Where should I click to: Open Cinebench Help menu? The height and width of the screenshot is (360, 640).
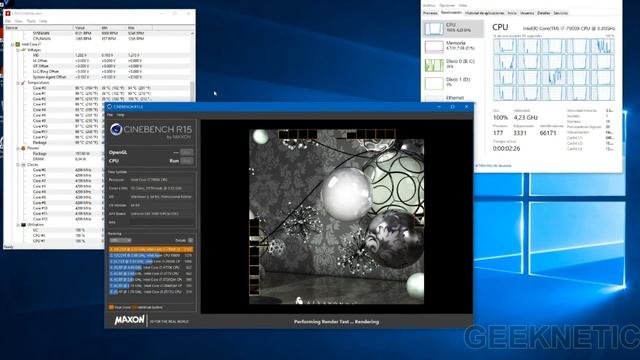pos(120,115)
